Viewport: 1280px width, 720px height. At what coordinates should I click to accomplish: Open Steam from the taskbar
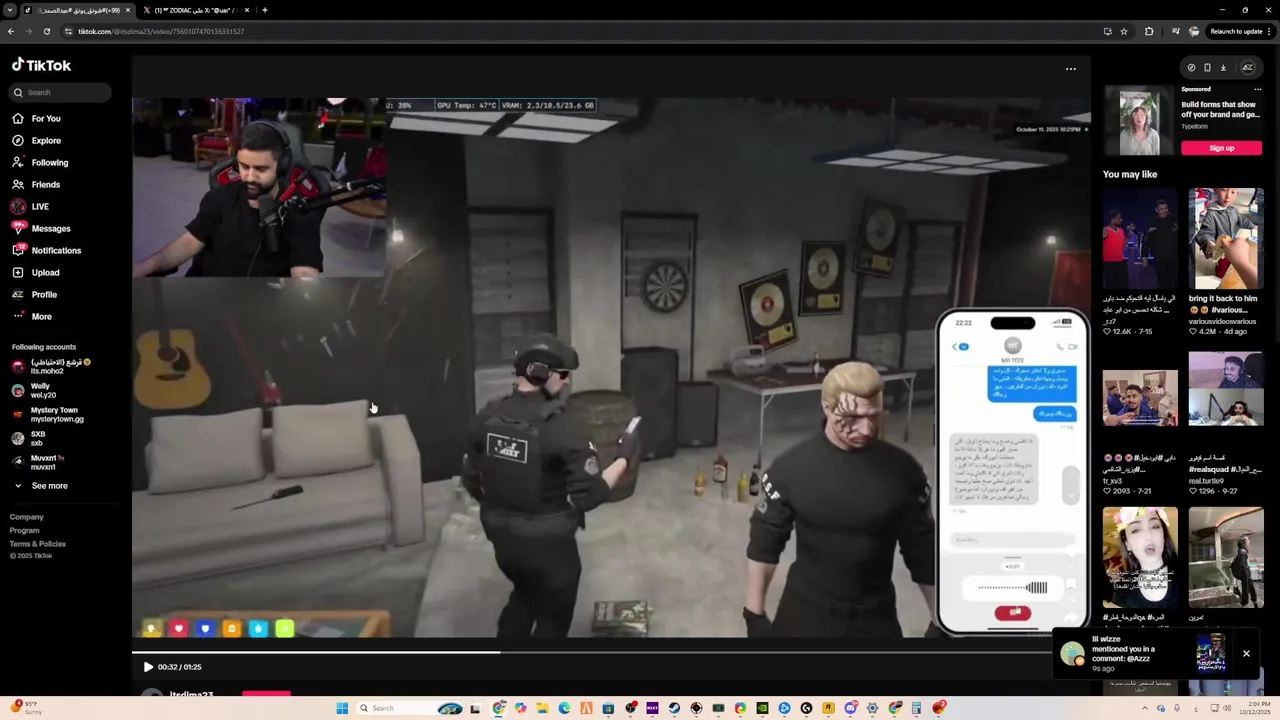[674, 708]
